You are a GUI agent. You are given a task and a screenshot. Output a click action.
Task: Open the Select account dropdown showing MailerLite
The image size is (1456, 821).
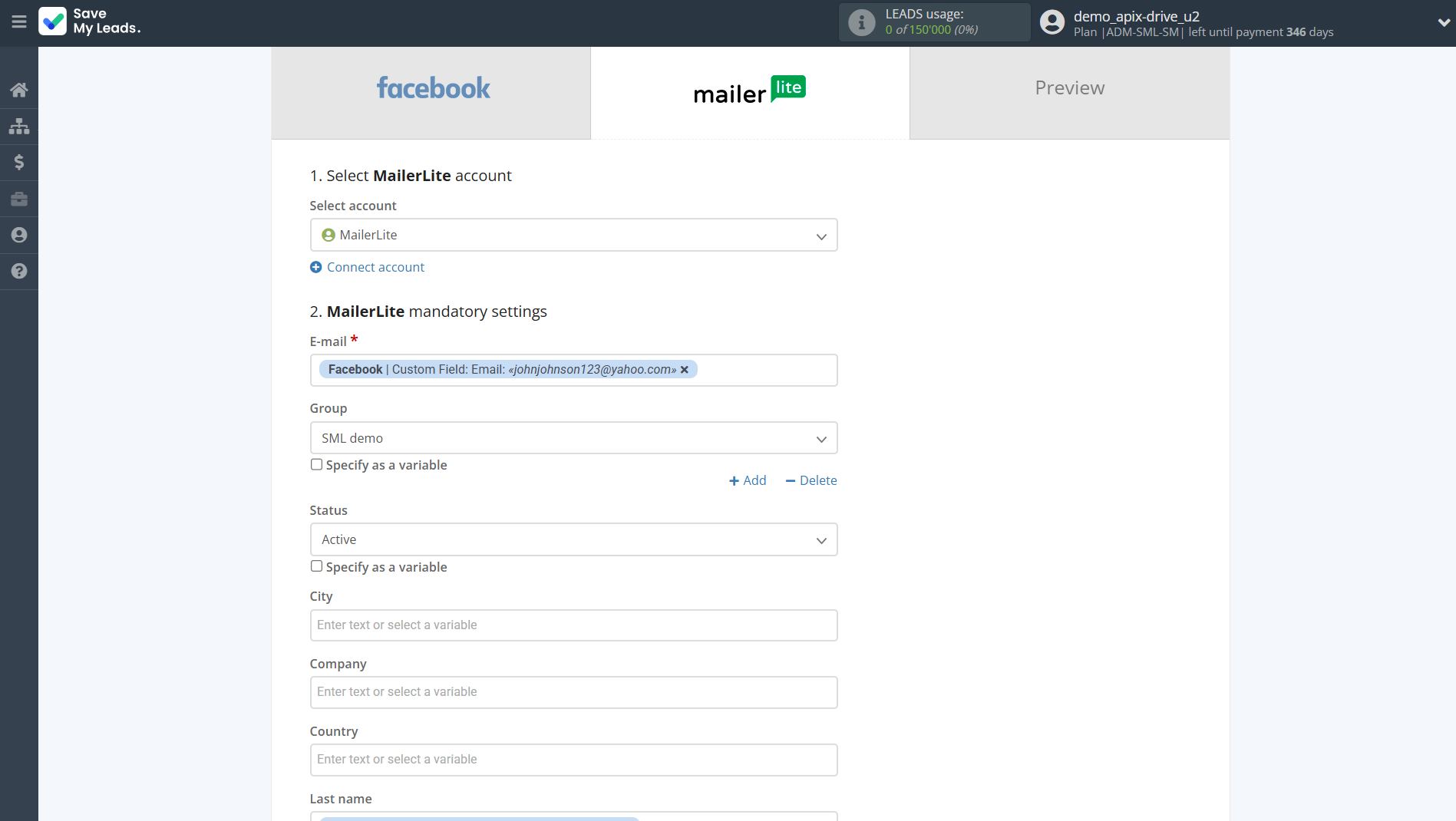point(573,235)
